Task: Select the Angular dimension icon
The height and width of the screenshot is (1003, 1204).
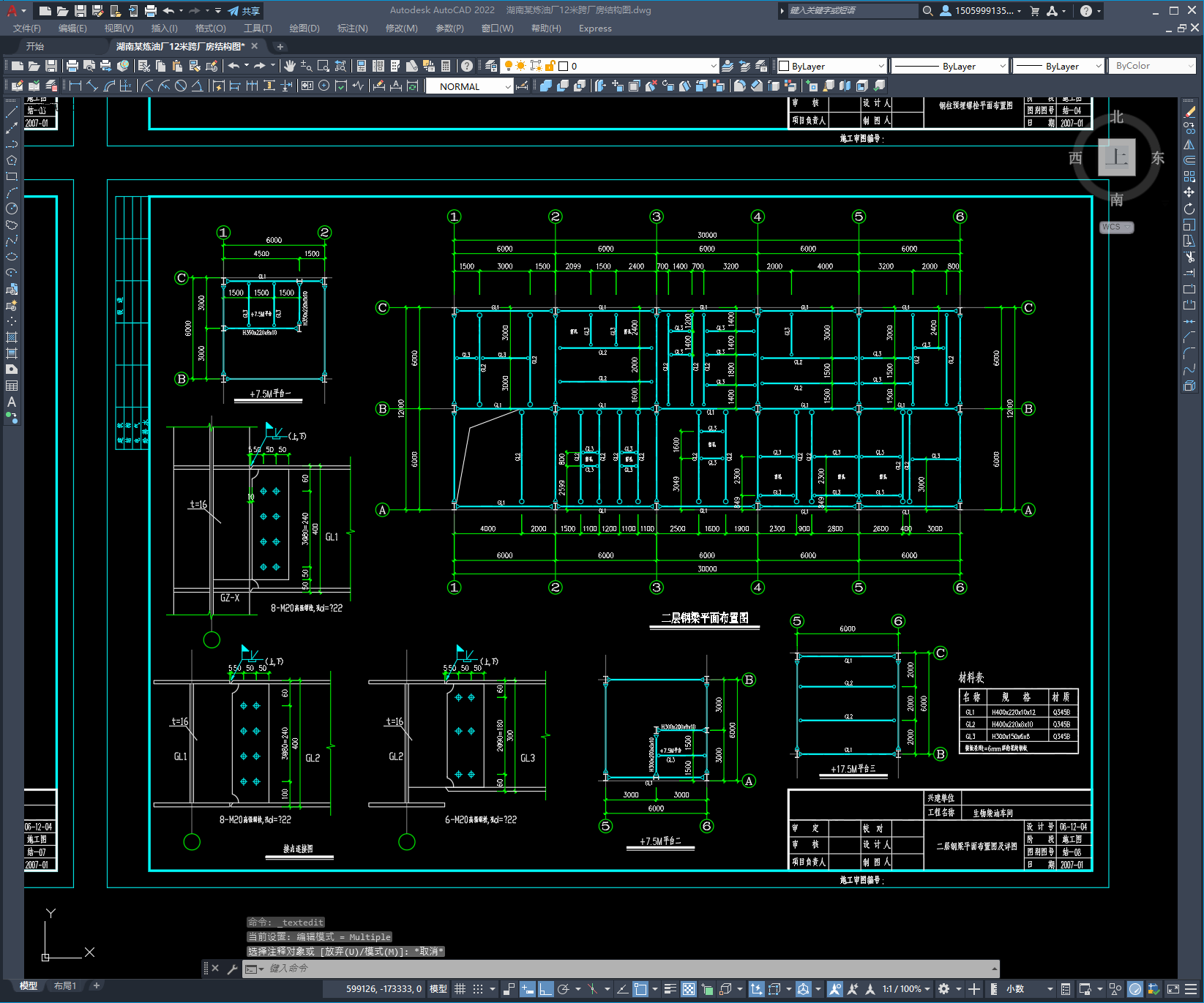Action: pos(197,86)
